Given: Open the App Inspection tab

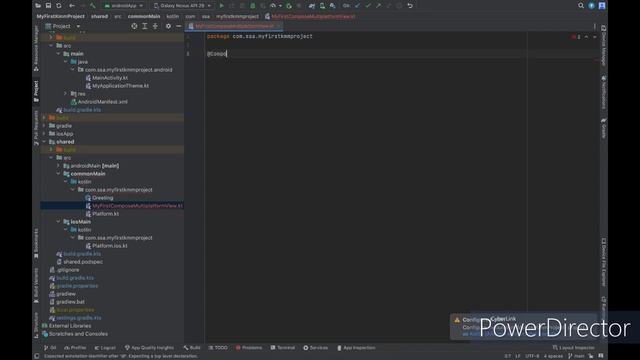Looking at the screenshot, I should (356, 348).
